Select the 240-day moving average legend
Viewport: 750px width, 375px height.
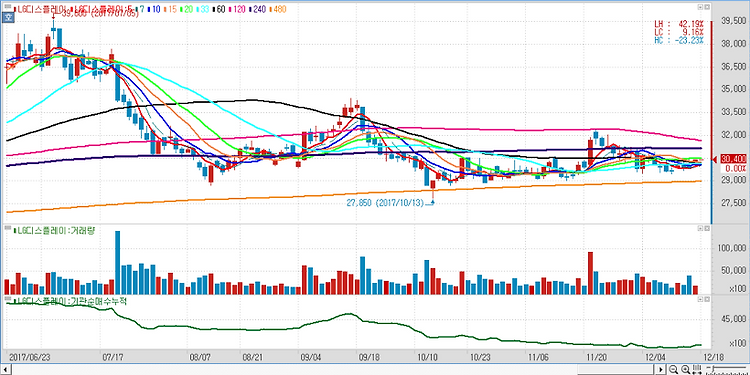tap(257, 9)
